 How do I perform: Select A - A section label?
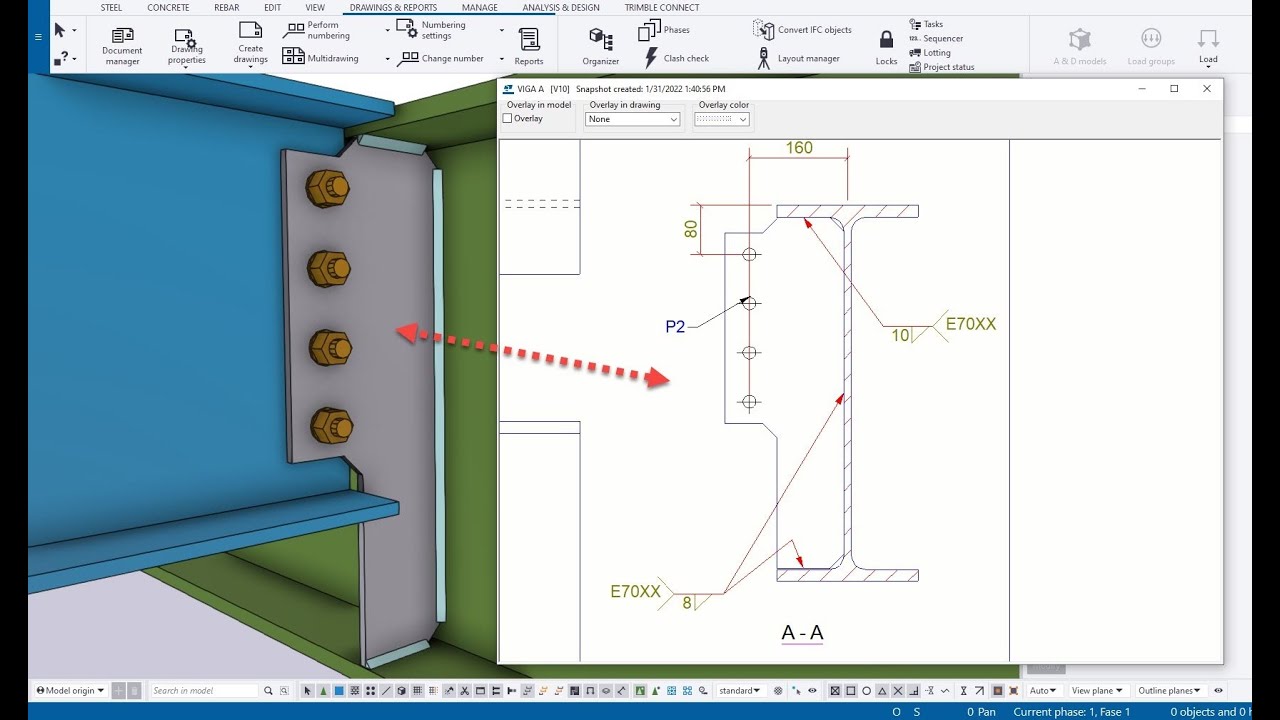[x=802, y=632]
